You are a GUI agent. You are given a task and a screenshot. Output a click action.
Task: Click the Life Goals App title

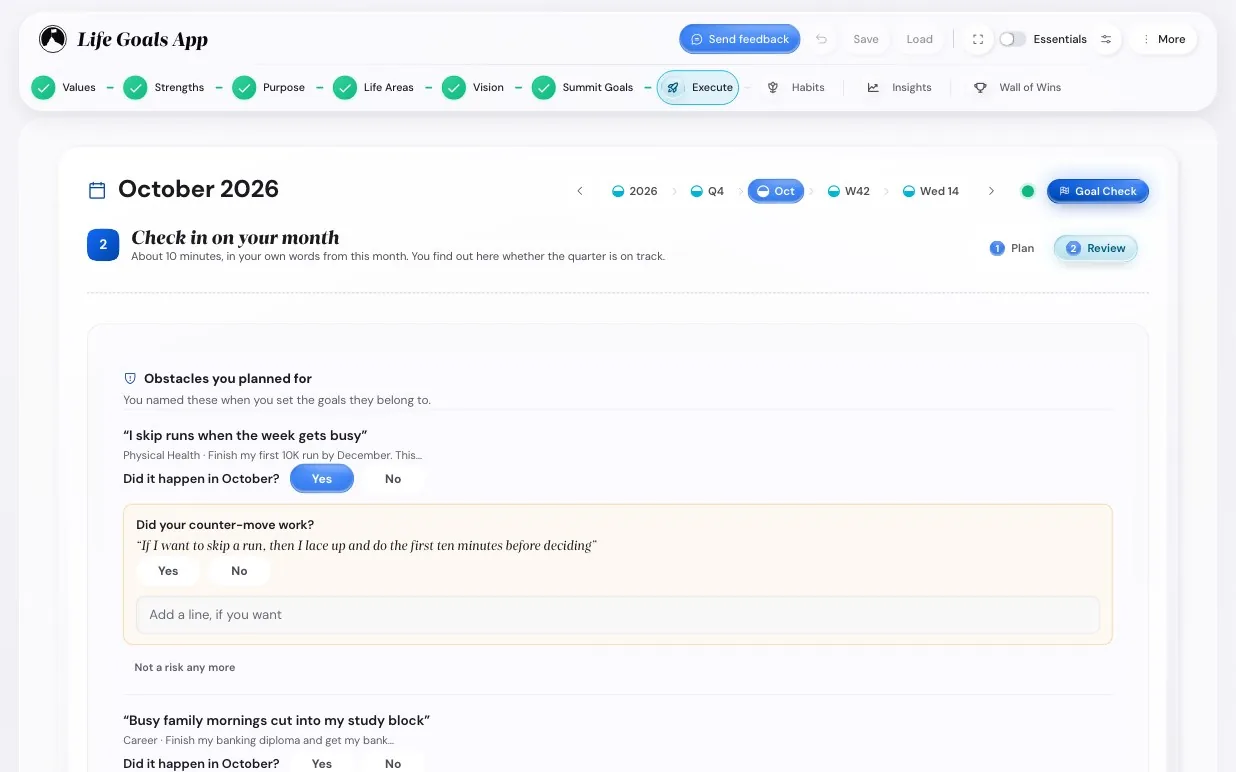click(x=142, y=40)
